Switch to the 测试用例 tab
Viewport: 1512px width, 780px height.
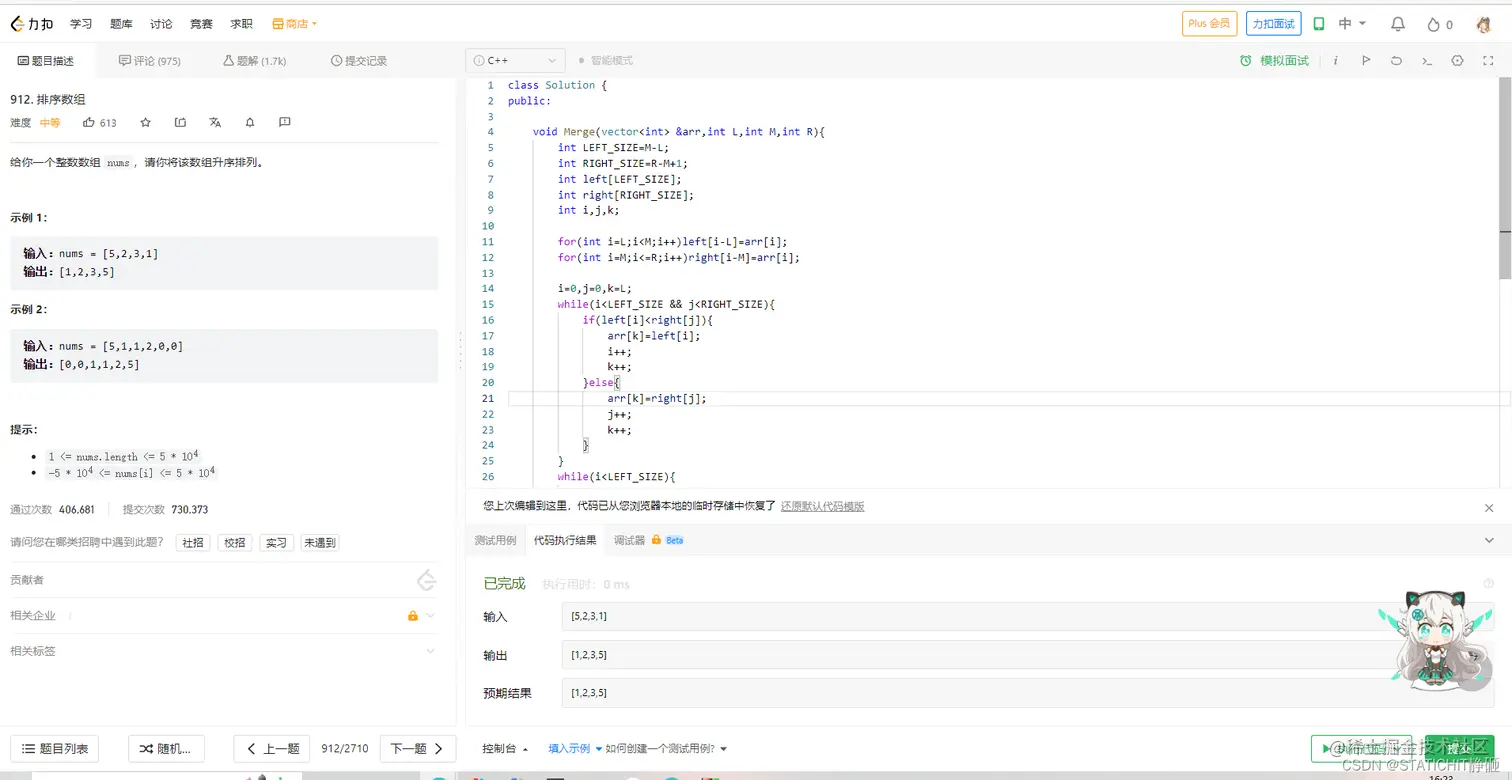pyautogui.click(x=495, y=540)
